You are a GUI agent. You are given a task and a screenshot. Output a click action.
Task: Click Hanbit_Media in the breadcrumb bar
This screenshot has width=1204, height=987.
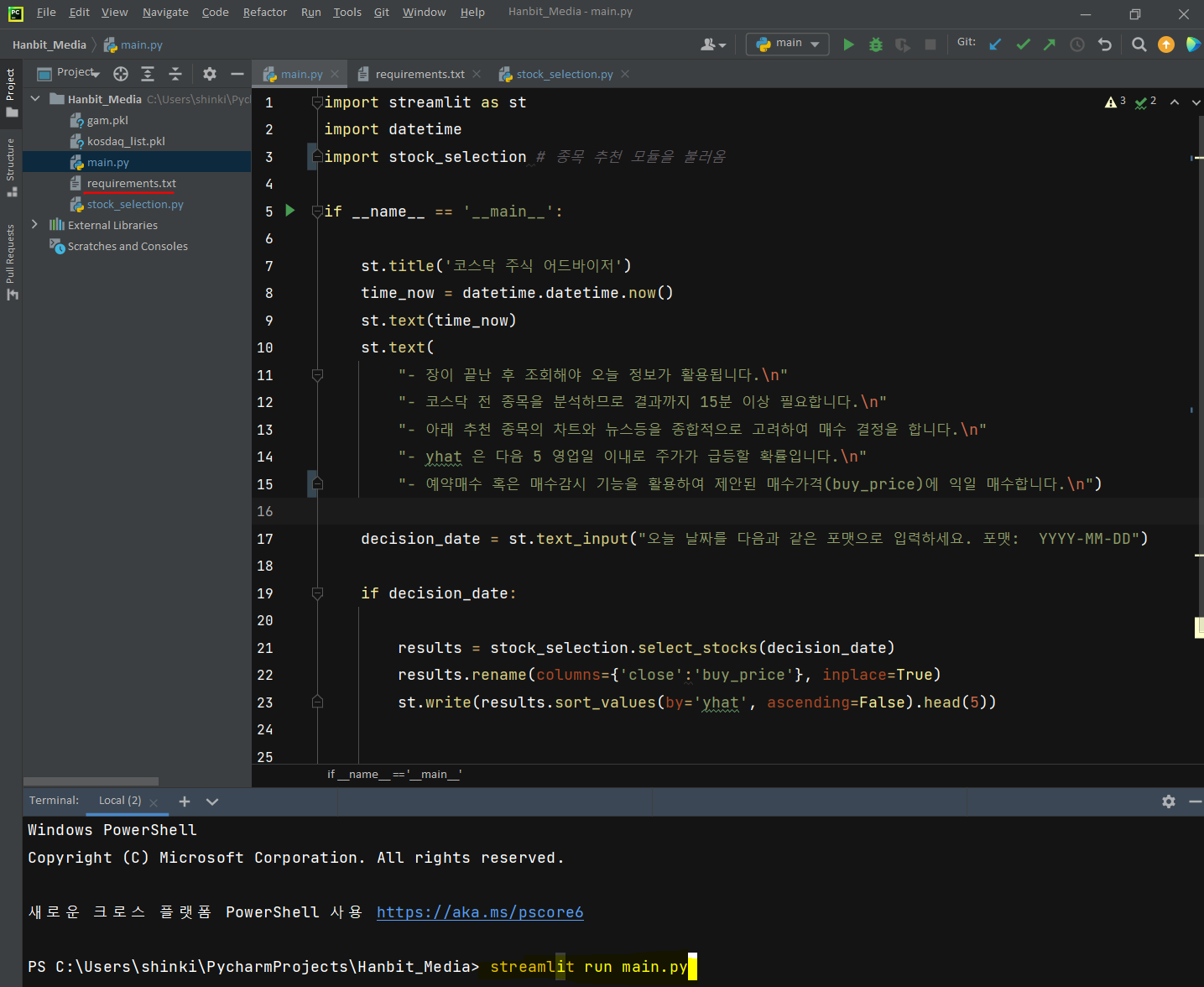(x=50, y=44)
